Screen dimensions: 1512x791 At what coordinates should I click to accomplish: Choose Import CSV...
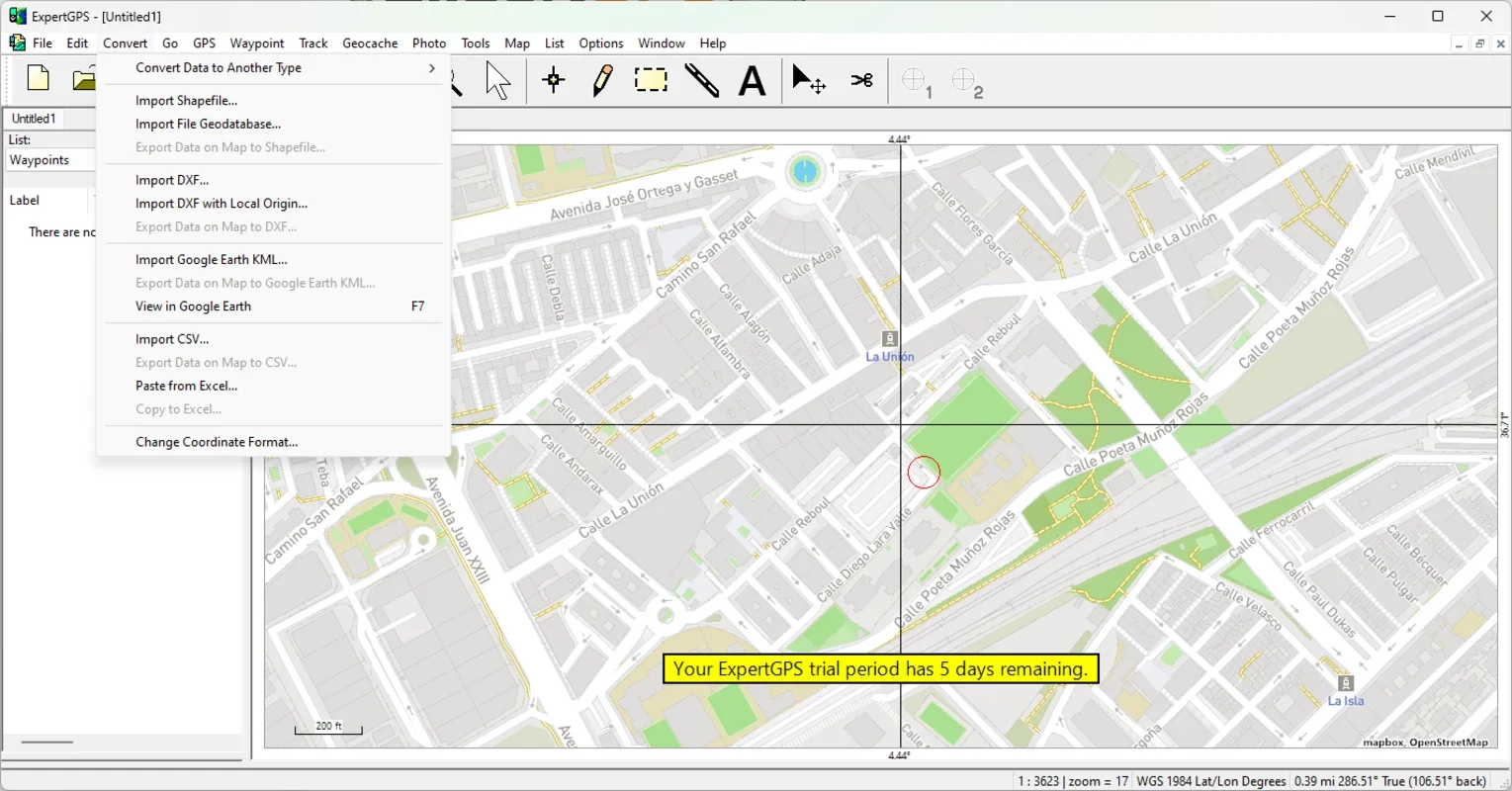tap(274, 339)
